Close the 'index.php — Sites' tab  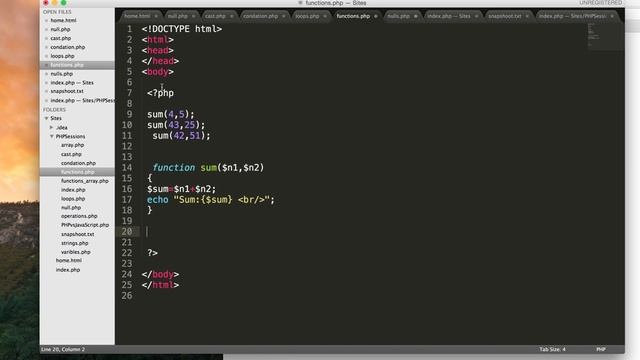click(x=476, y=16)
